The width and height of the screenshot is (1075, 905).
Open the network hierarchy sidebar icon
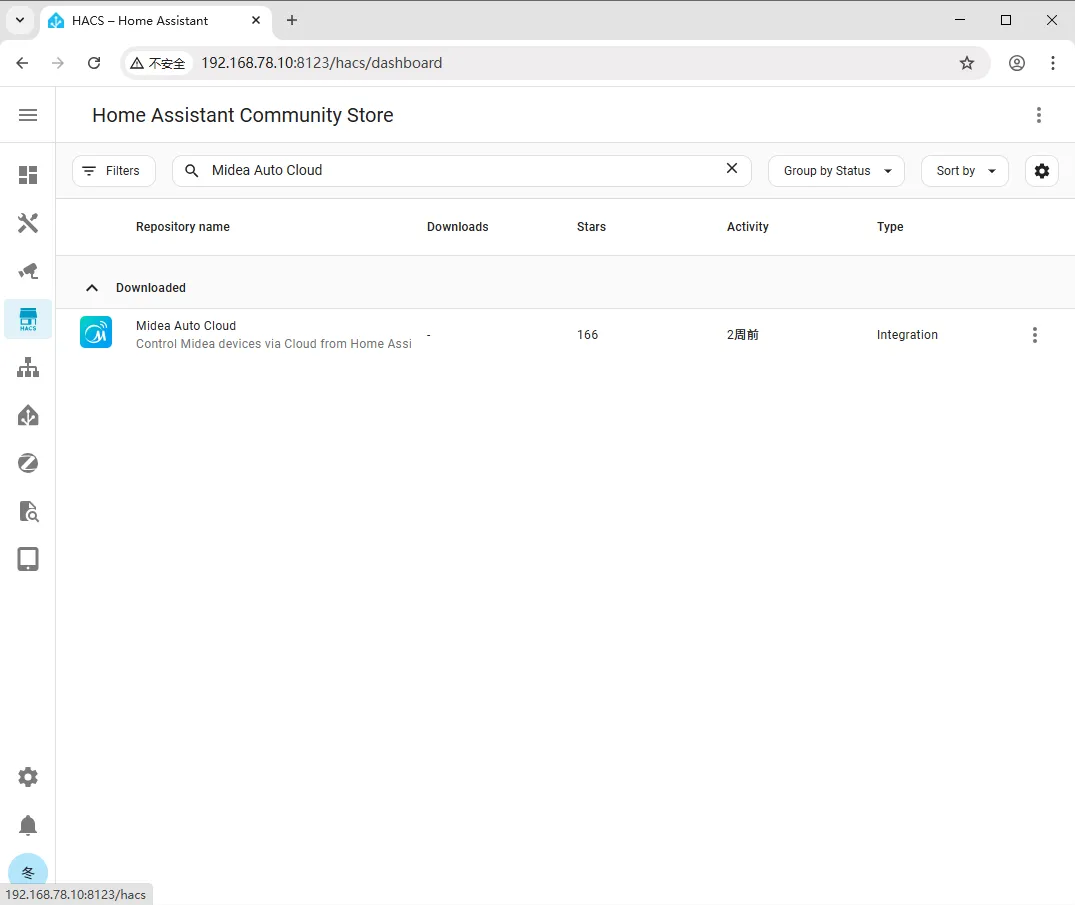pyautogui.click(x=27, y=367)
